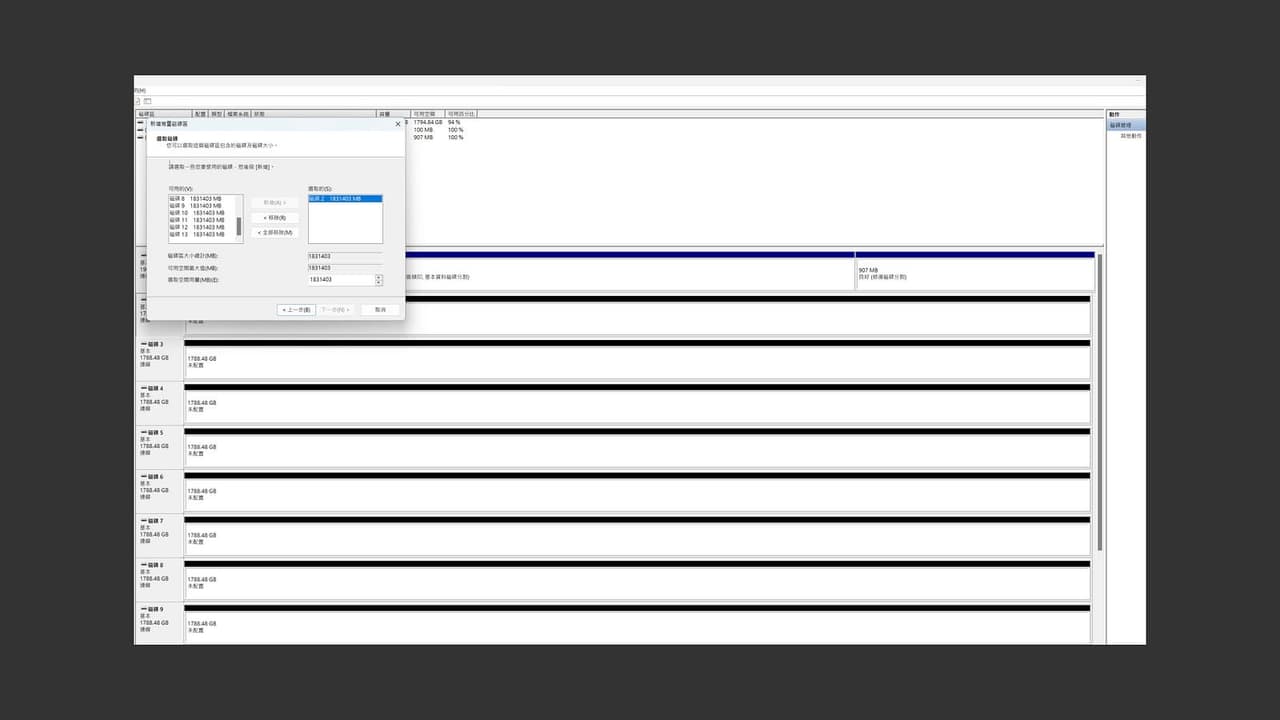Increase space amount with stepper up arrow

pyautogui.click(x=379, y=277)
